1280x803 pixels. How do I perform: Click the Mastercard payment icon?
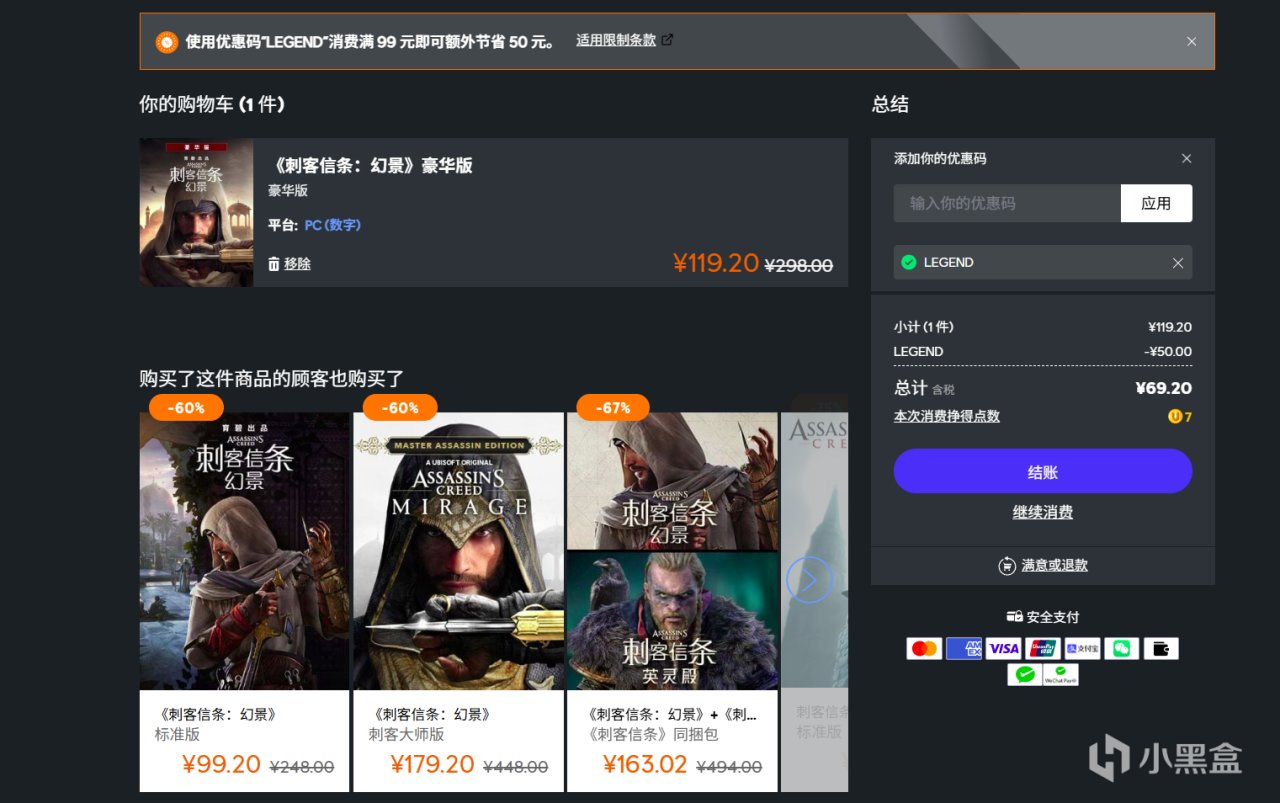925,649
